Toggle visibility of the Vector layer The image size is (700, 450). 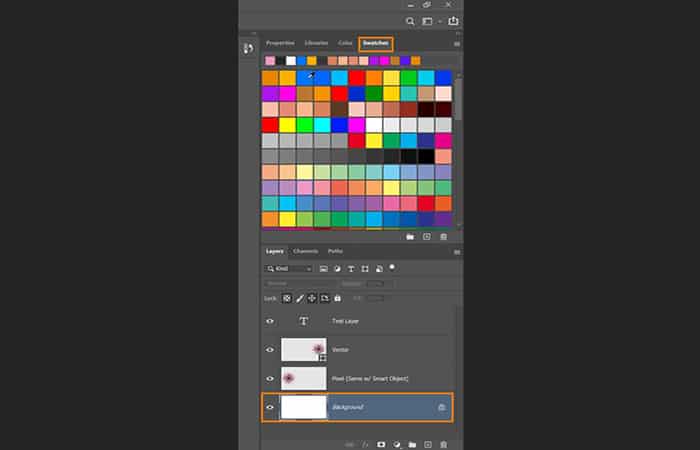(270, 350)
